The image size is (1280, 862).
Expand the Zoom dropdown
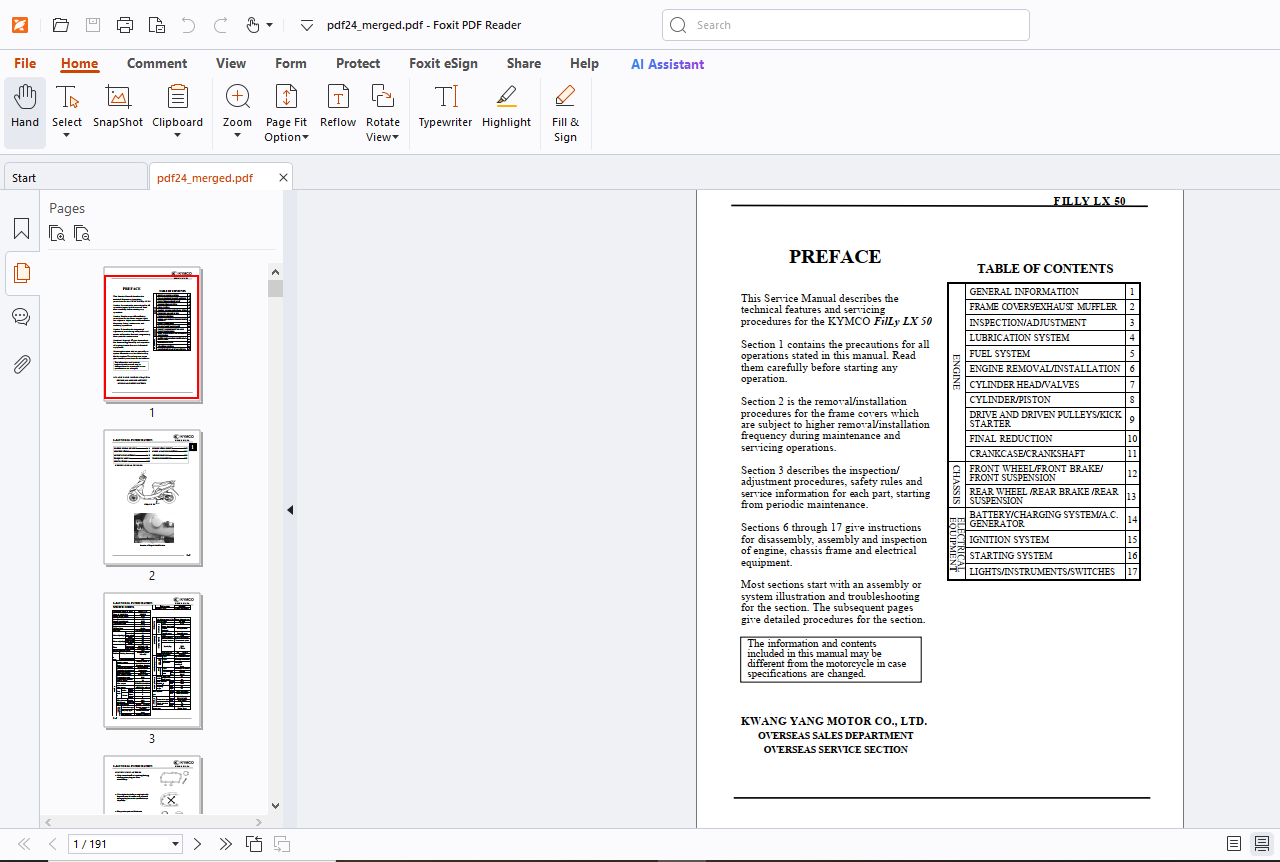click(237, 137)
